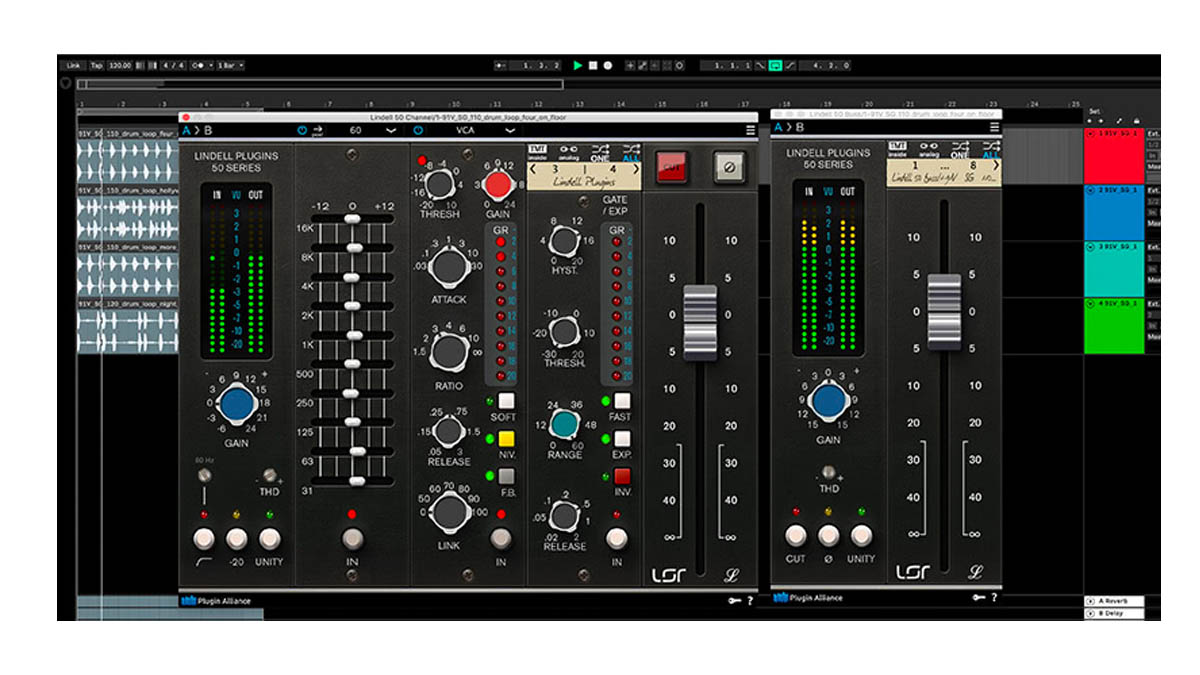This screenshot has height=675, width=1200.
Task: Click the Tap tempo button
Action: pyautogui.click(x=96, y=64)
